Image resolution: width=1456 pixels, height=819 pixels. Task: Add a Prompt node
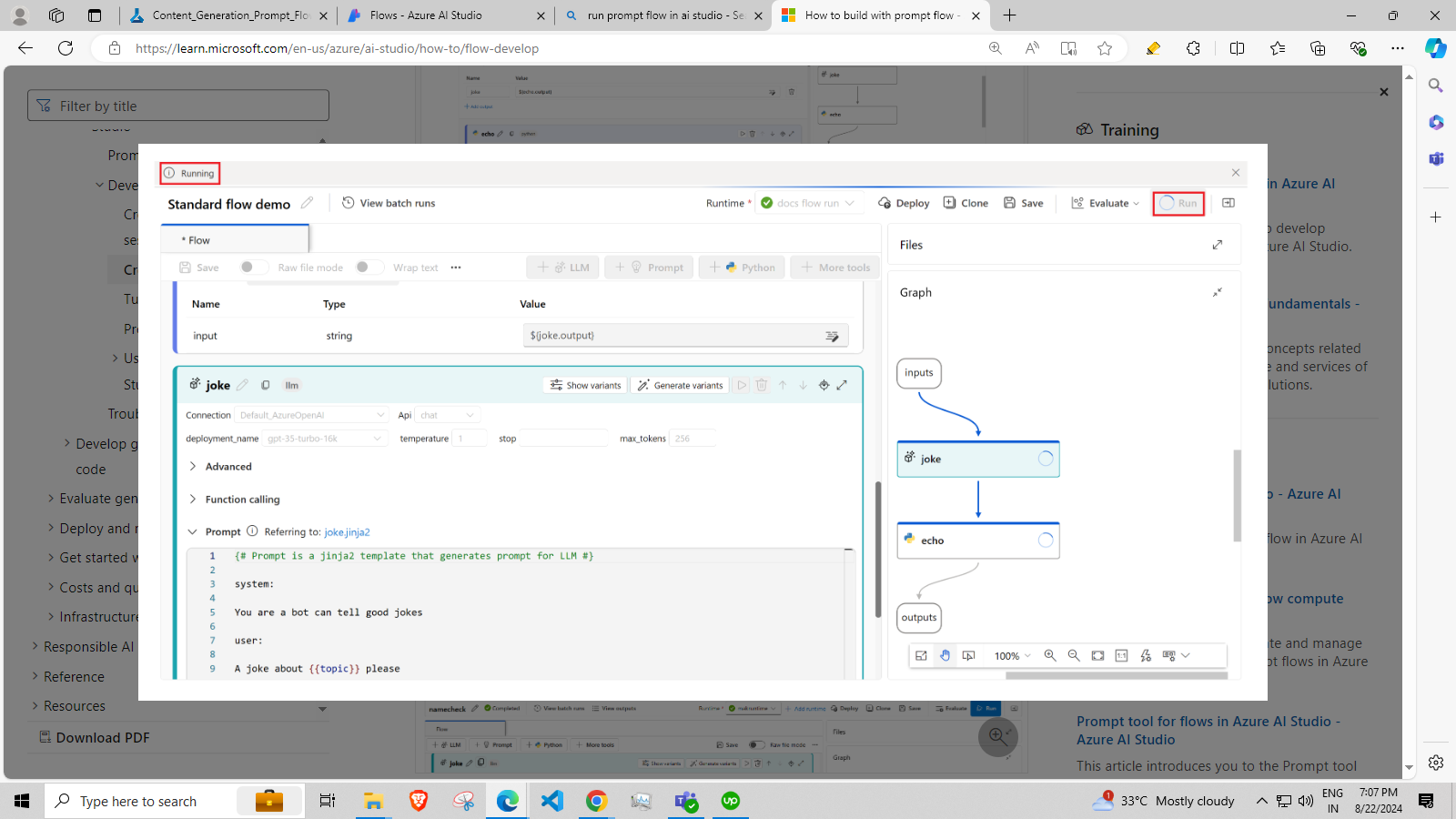[x=649, y=267]
